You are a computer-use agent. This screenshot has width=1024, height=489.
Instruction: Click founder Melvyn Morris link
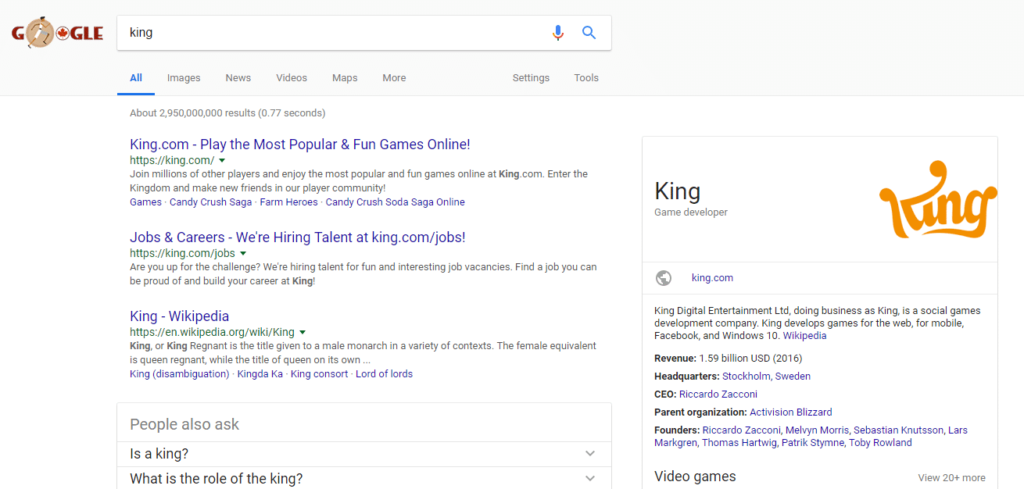(x=816, y=430)
